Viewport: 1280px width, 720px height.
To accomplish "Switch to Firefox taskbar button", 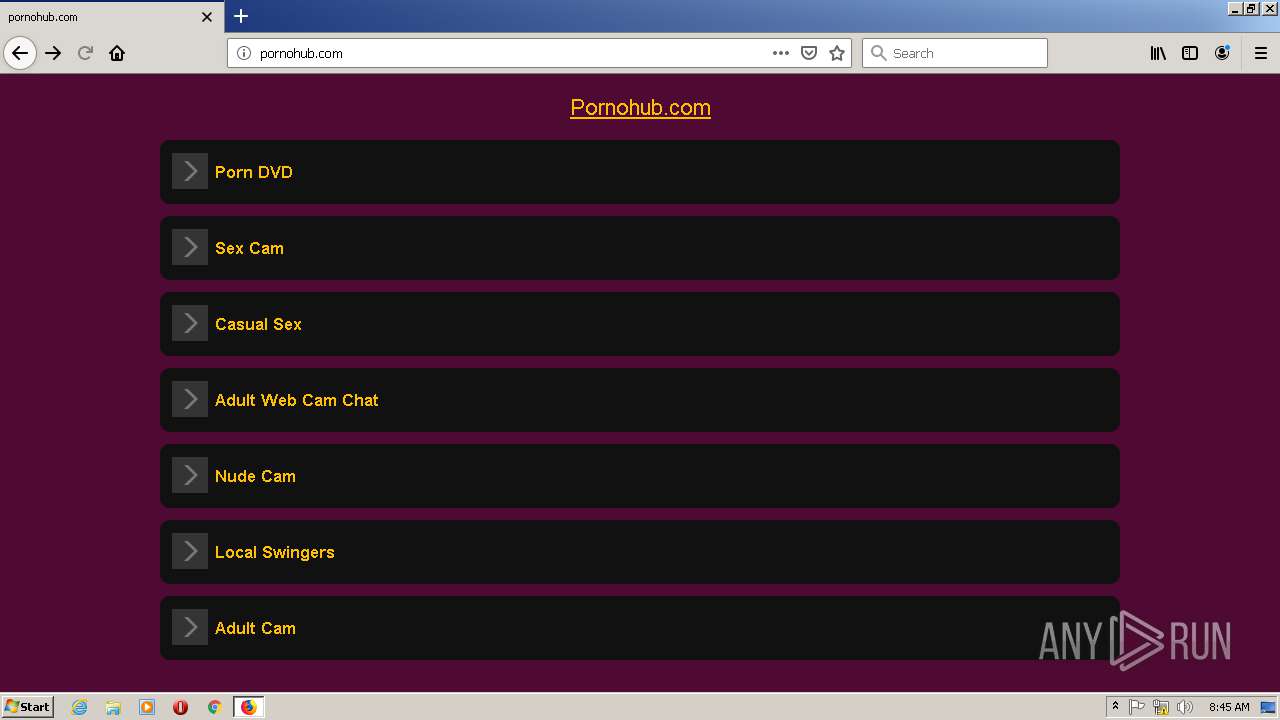I will point(248,707).
